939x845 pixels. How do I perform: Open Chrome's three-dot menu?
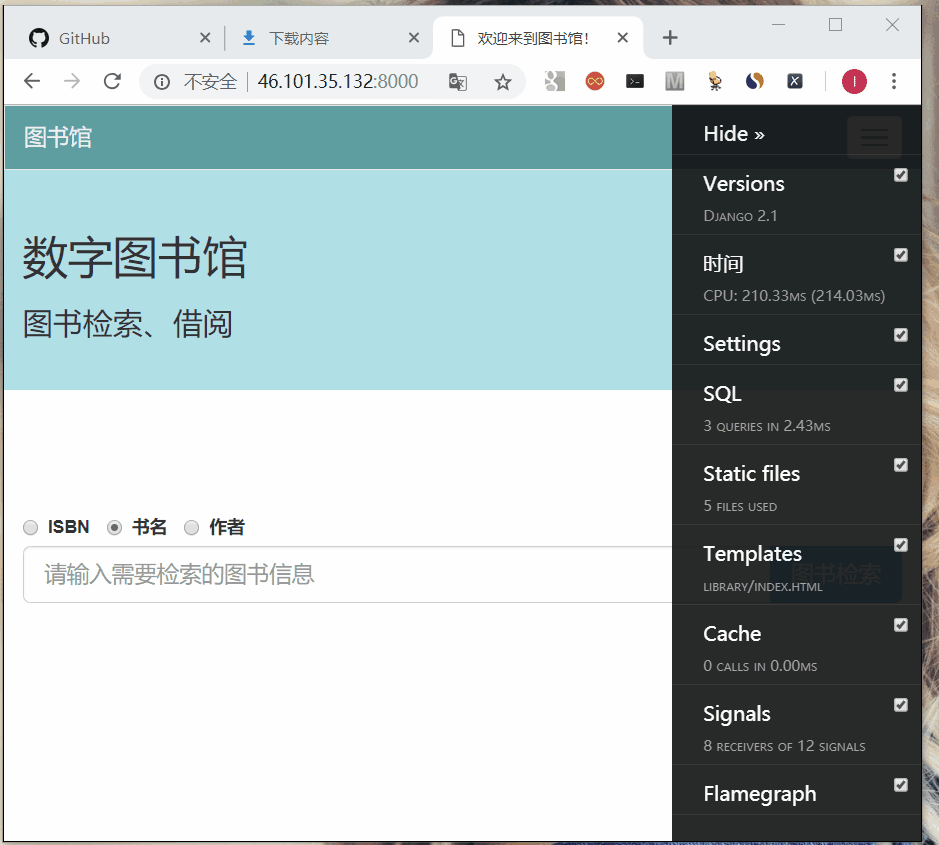893,81
